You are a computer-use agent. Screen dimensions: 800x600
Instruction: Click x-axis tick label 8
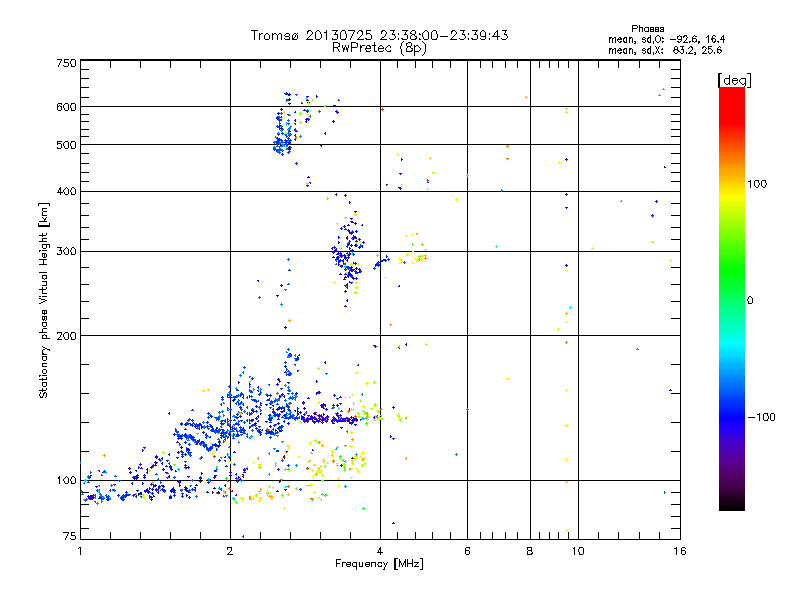click(530, 551)
